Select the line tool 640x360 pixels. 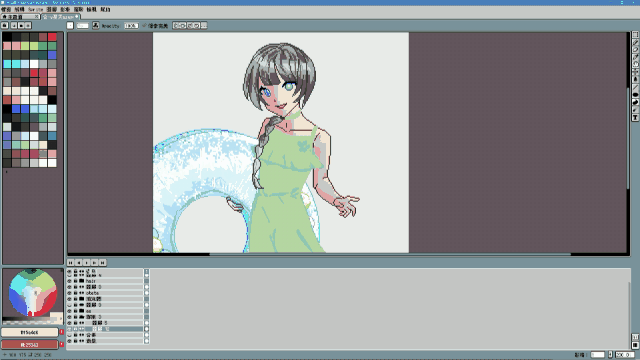click(635, 87)
